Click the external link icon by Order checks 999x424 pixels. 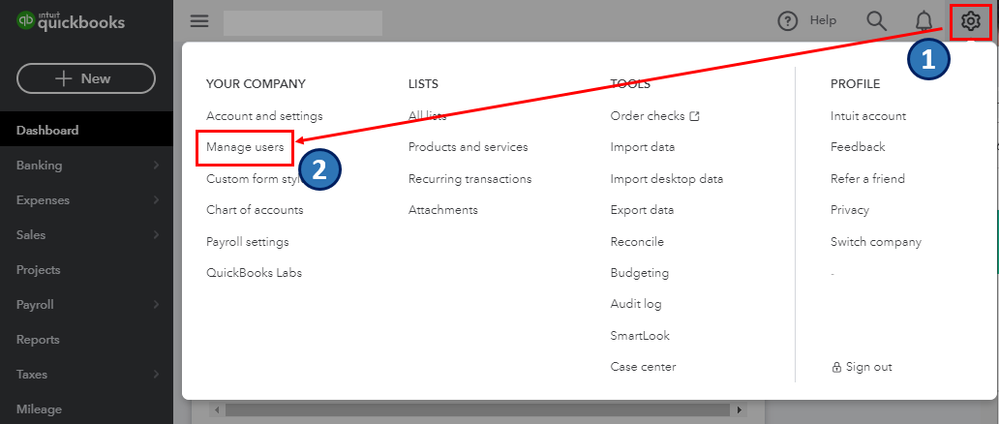(x=695, y=116)
